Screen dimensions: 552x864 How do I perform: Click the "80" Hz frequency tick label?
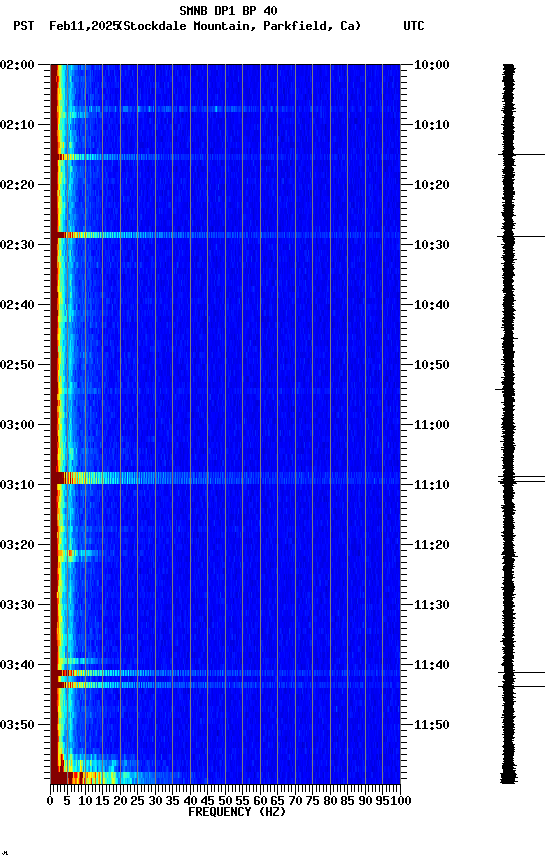click(330, 801)
